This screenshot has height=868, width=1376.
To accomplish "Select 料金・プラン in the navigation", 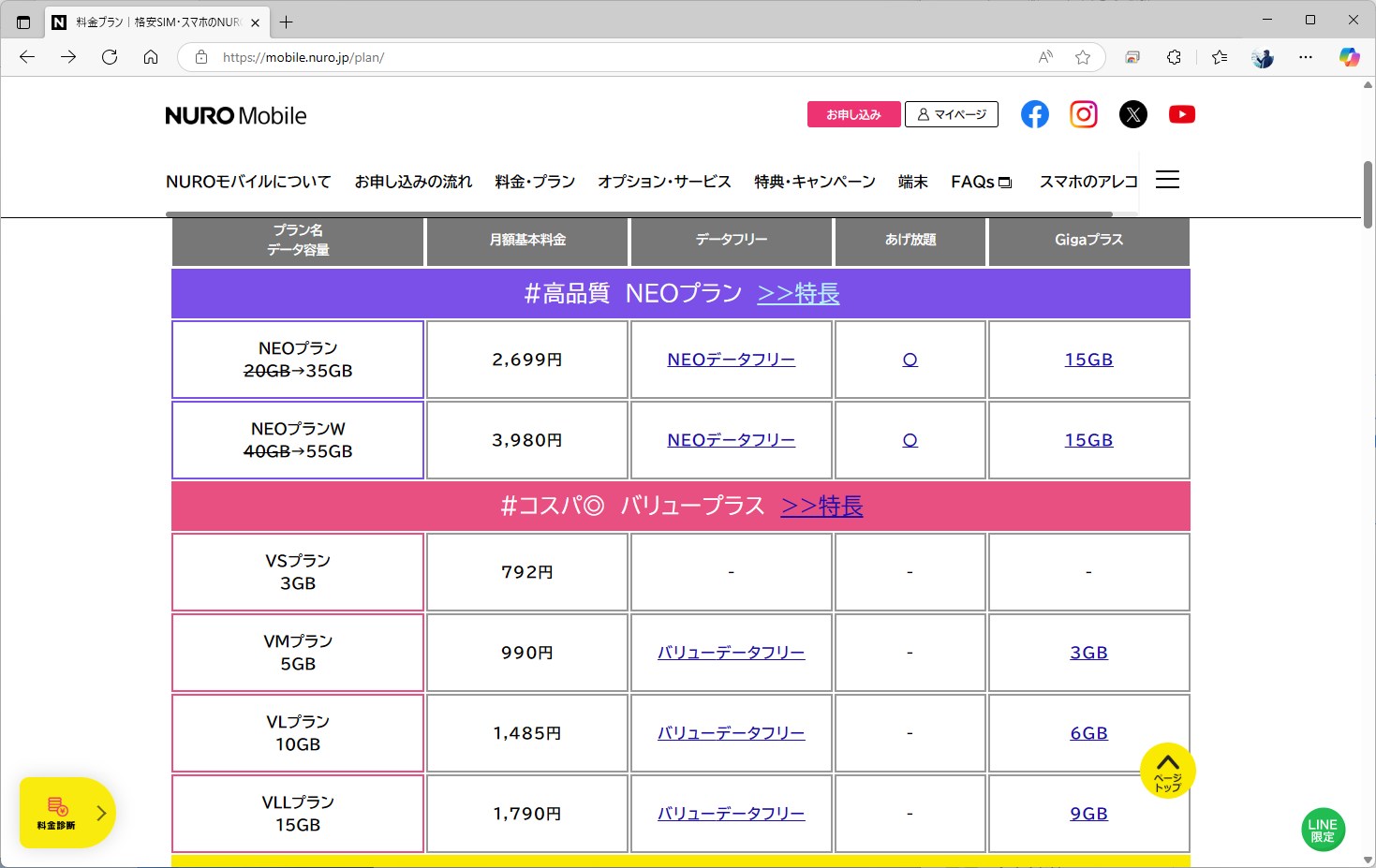I will (534, 181).
